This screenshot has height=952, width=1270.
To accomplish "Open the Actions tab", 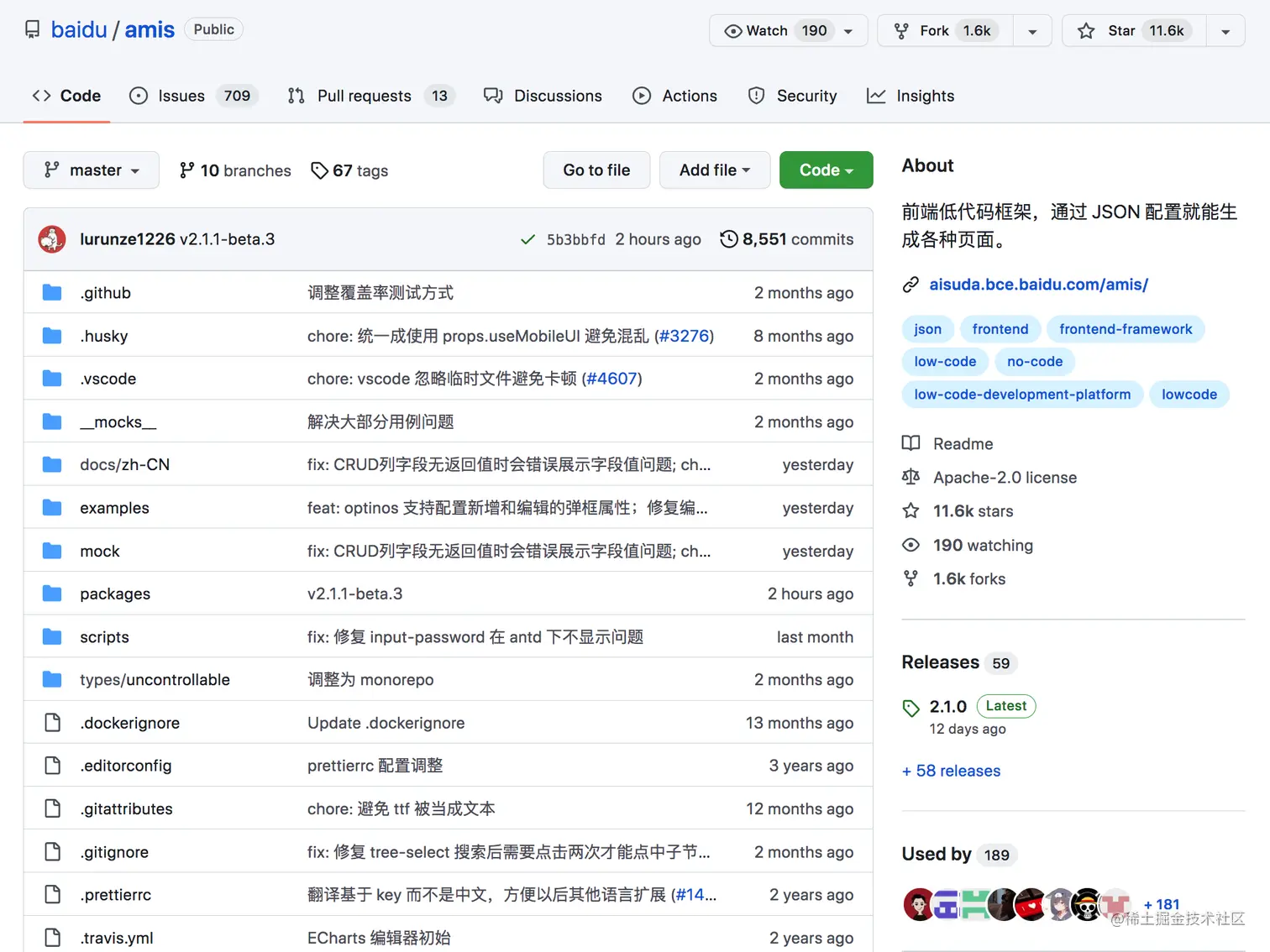I will (x=675, y=96).
